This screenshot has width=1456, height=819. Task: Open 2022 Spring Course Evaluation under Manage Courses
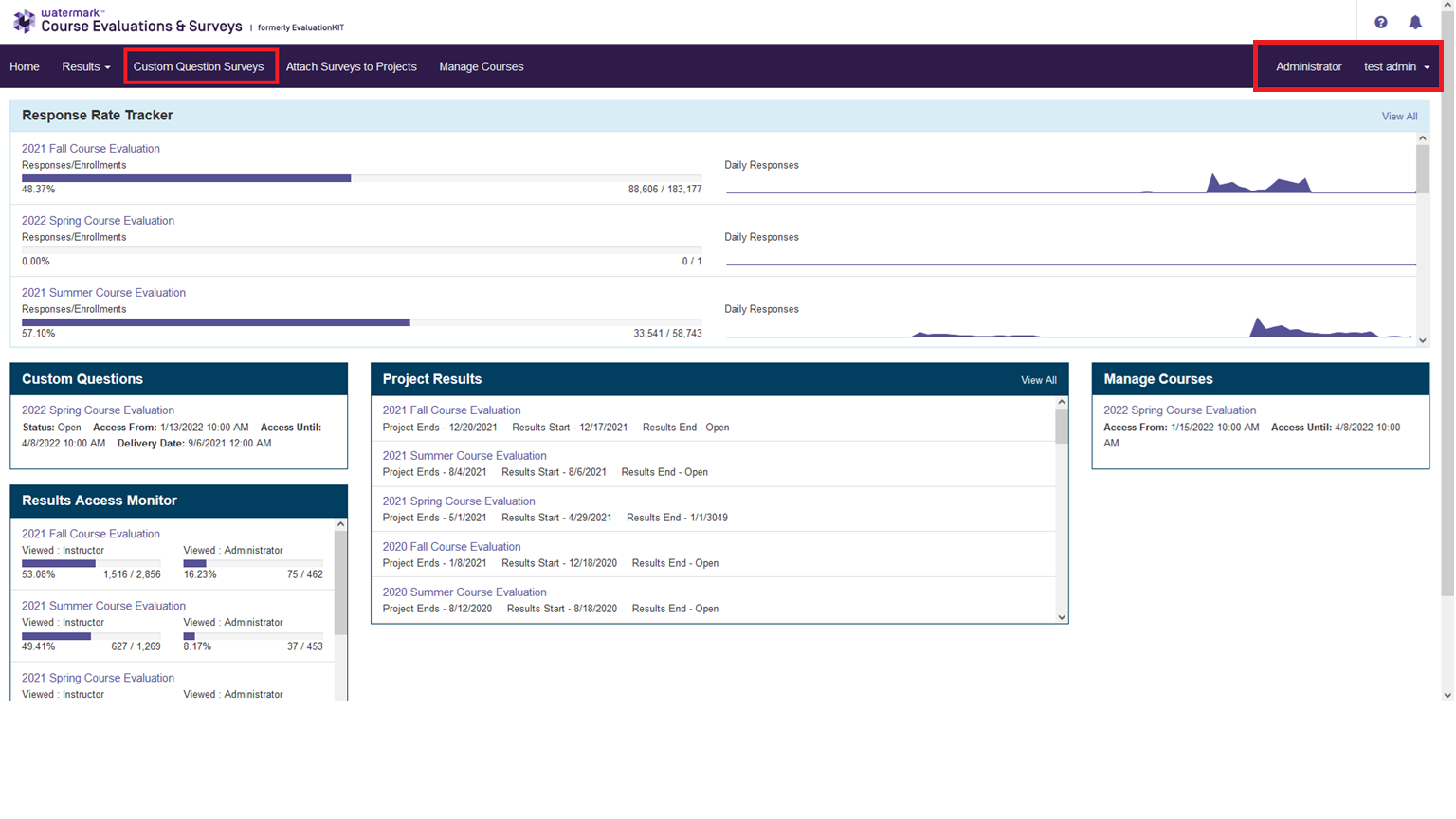[x=1179, y=410]
